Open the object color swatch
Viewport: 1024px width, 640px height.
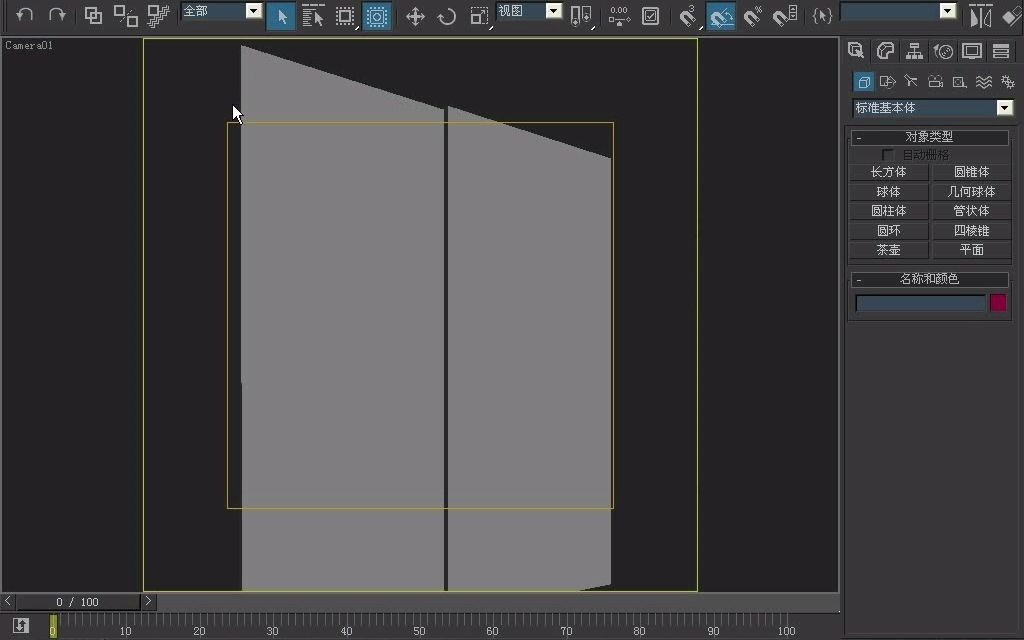point(997,303)
